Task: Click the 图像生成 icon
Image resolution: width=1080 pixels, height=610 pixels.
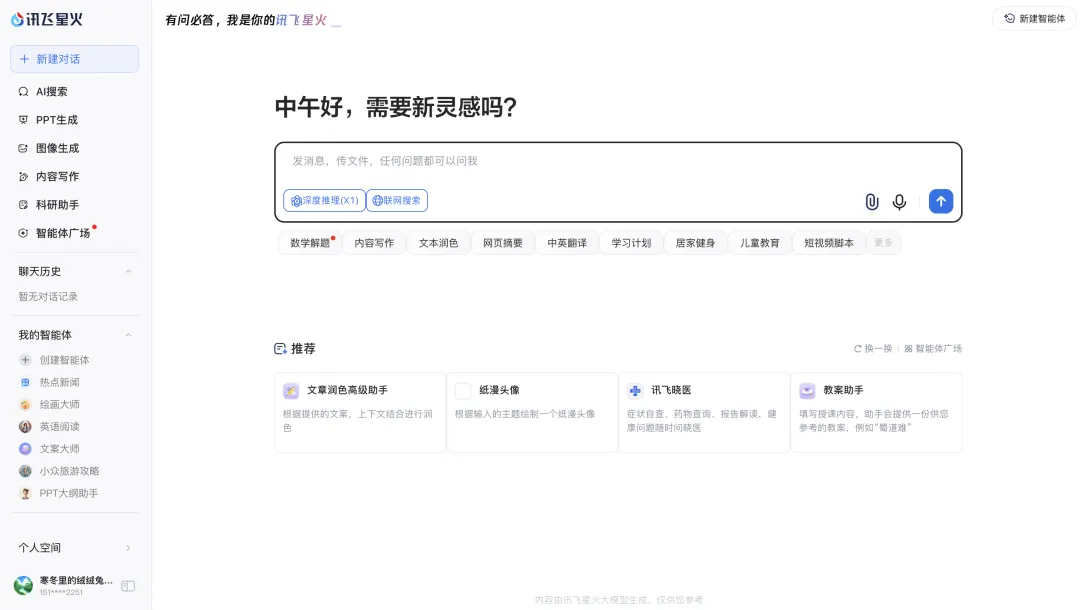Action: [23, 148]
